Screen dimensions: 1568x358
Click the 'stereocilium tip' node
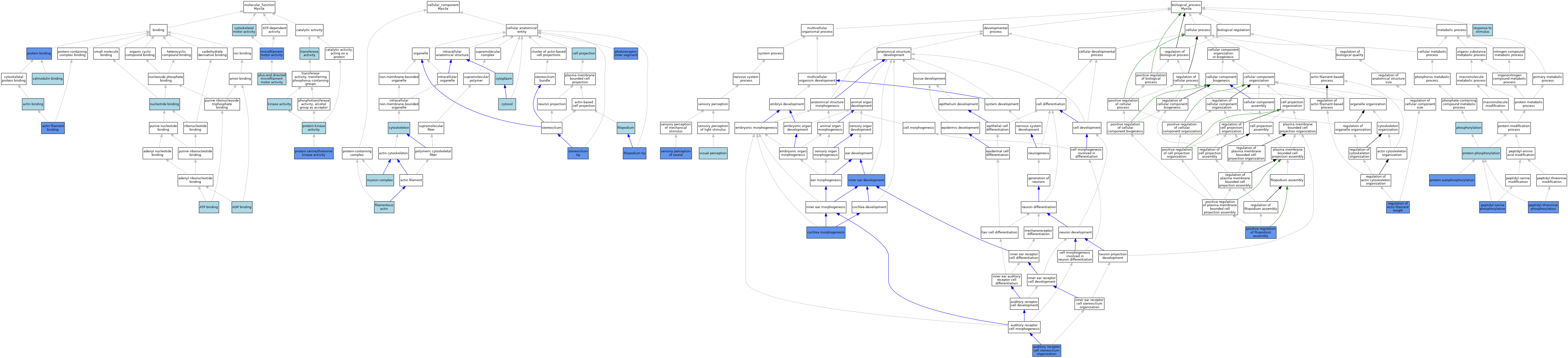[x=578, y=153]
